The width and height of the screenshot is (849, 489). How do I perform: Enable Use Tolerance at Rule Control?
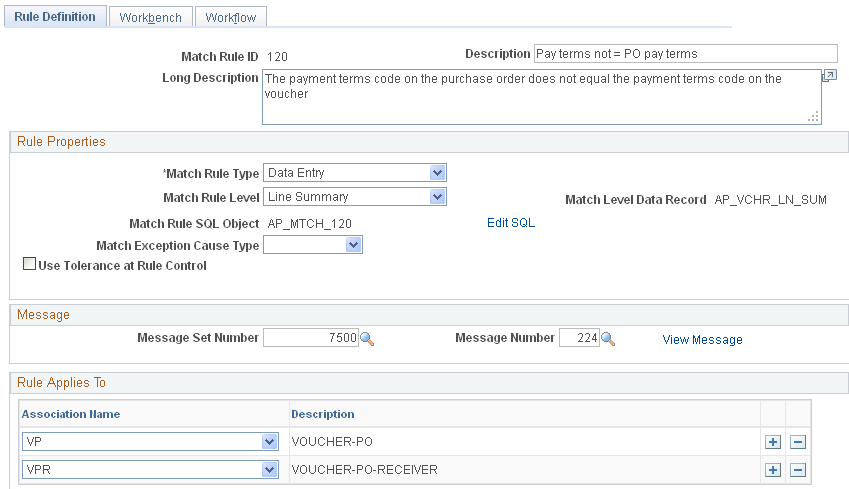[x=29, y=264]
